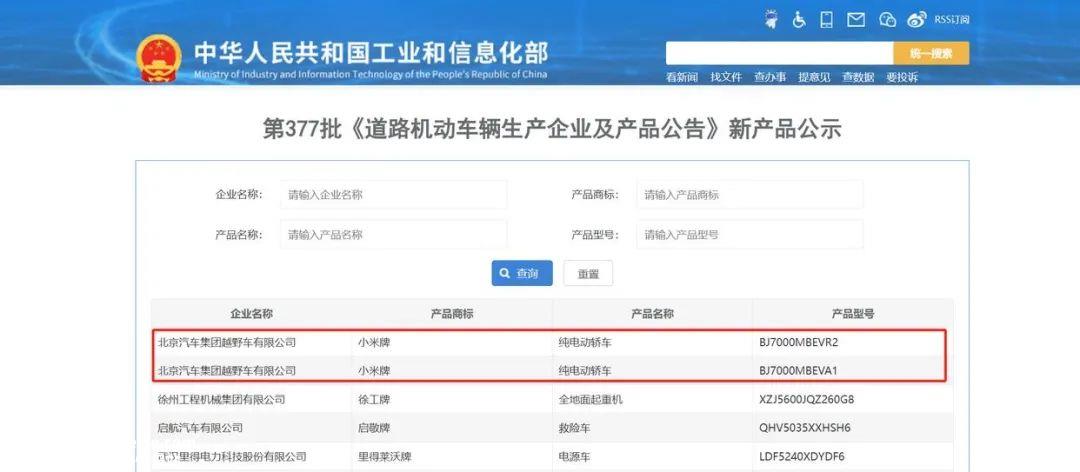Image resolution: width=1080 pixels, height=472 pixels.
Task: Click the 第377批 announcement page title
Action: point(552,129)
